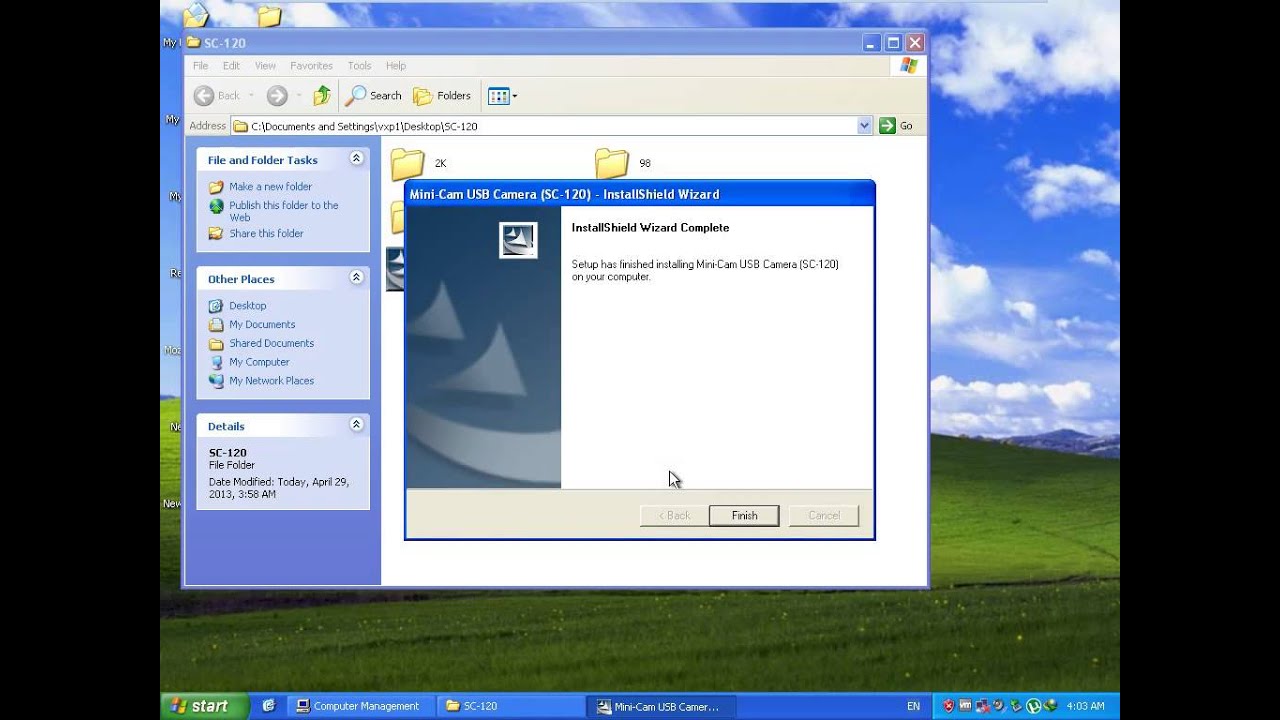Click Share this folder link
1280x720 pixels.
point(266,233)
